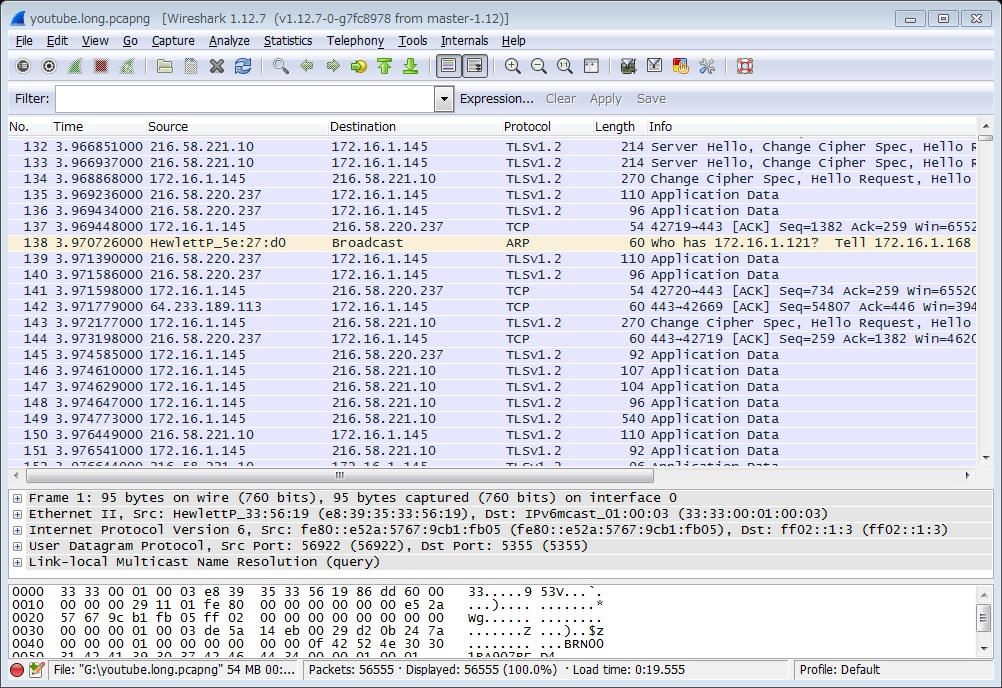Image resolution: width=1002 pixels, height=688 pixels.
Task: Toggle auto scroll in live capture
Action: click(x=475, y=66)
